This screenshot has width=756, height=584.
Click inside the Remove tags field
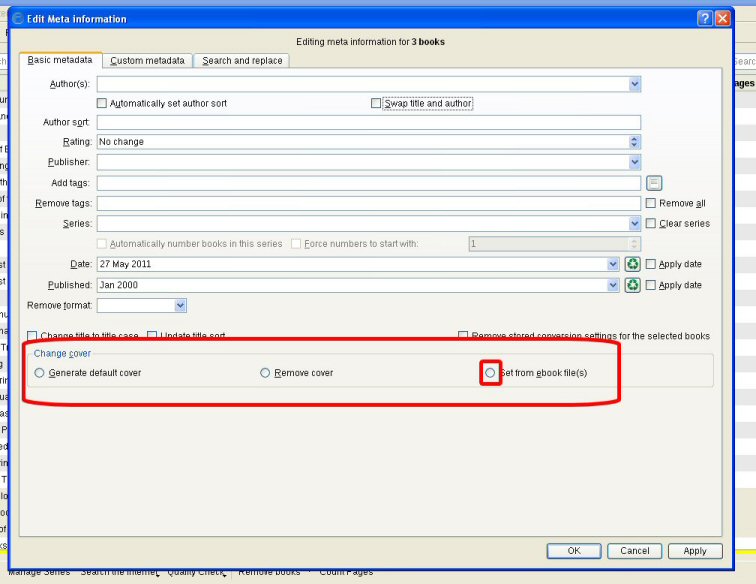(x=369, y=203)
